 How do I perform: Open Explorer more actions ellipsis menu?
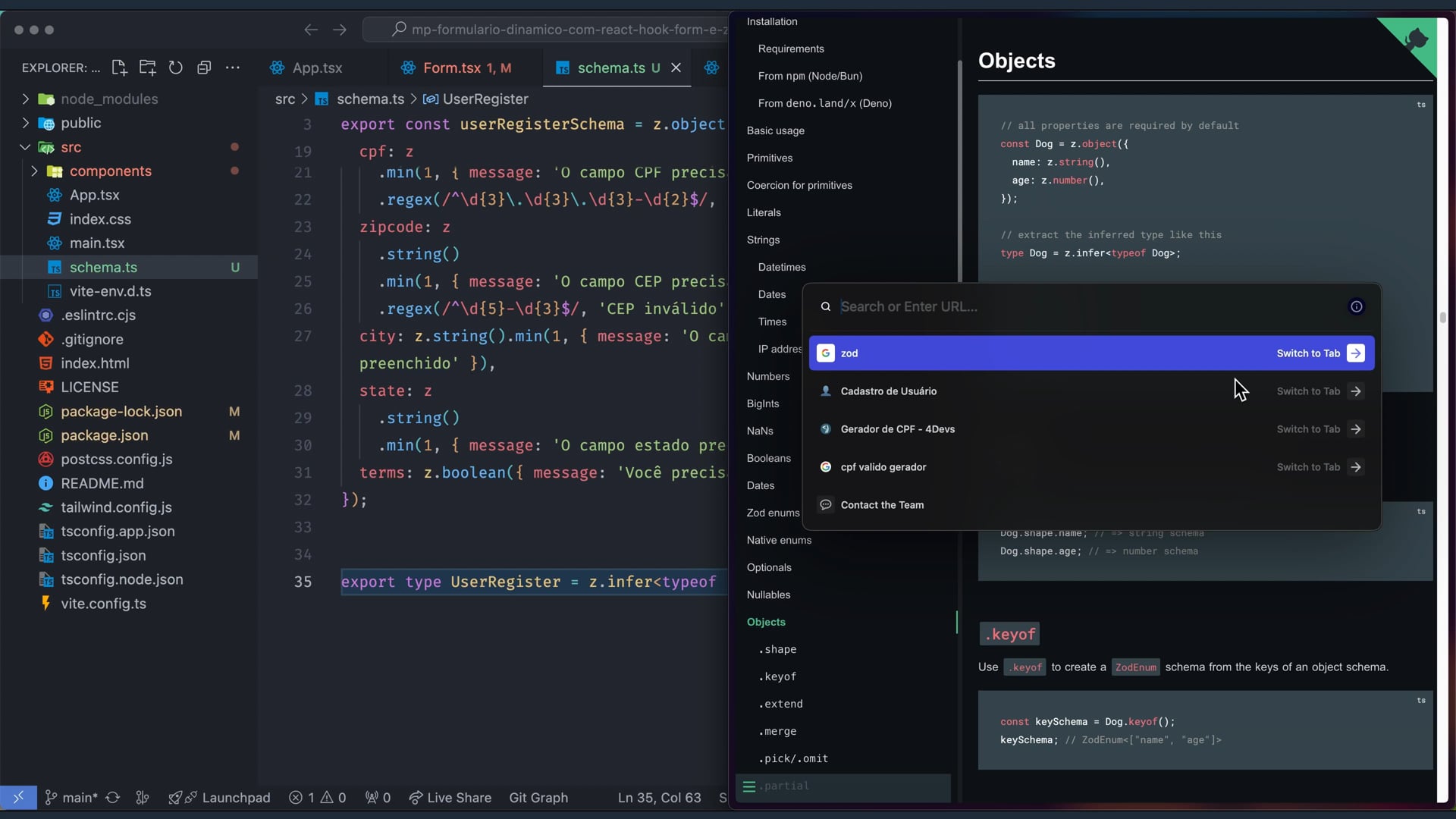[x=233, y=67]
